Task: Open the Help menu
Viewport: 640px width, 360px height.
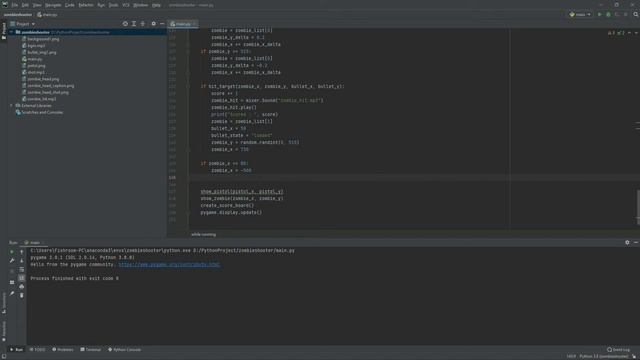Action: click(x=156, y=5)
